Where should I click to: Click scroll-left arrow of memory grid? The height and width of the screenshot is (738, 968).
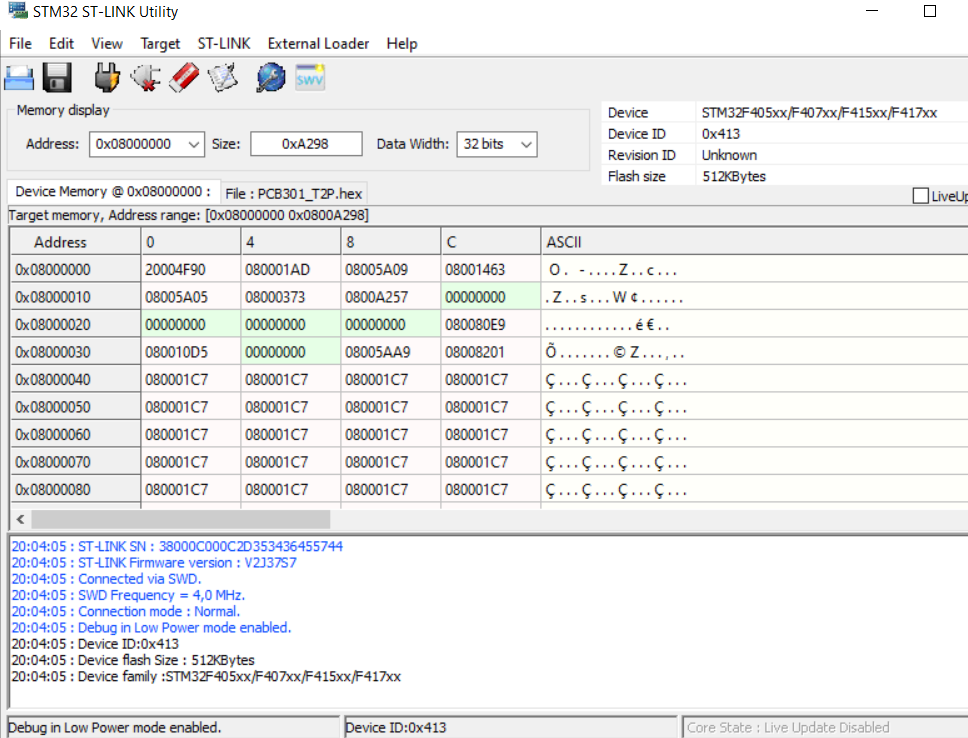(20, 519)
